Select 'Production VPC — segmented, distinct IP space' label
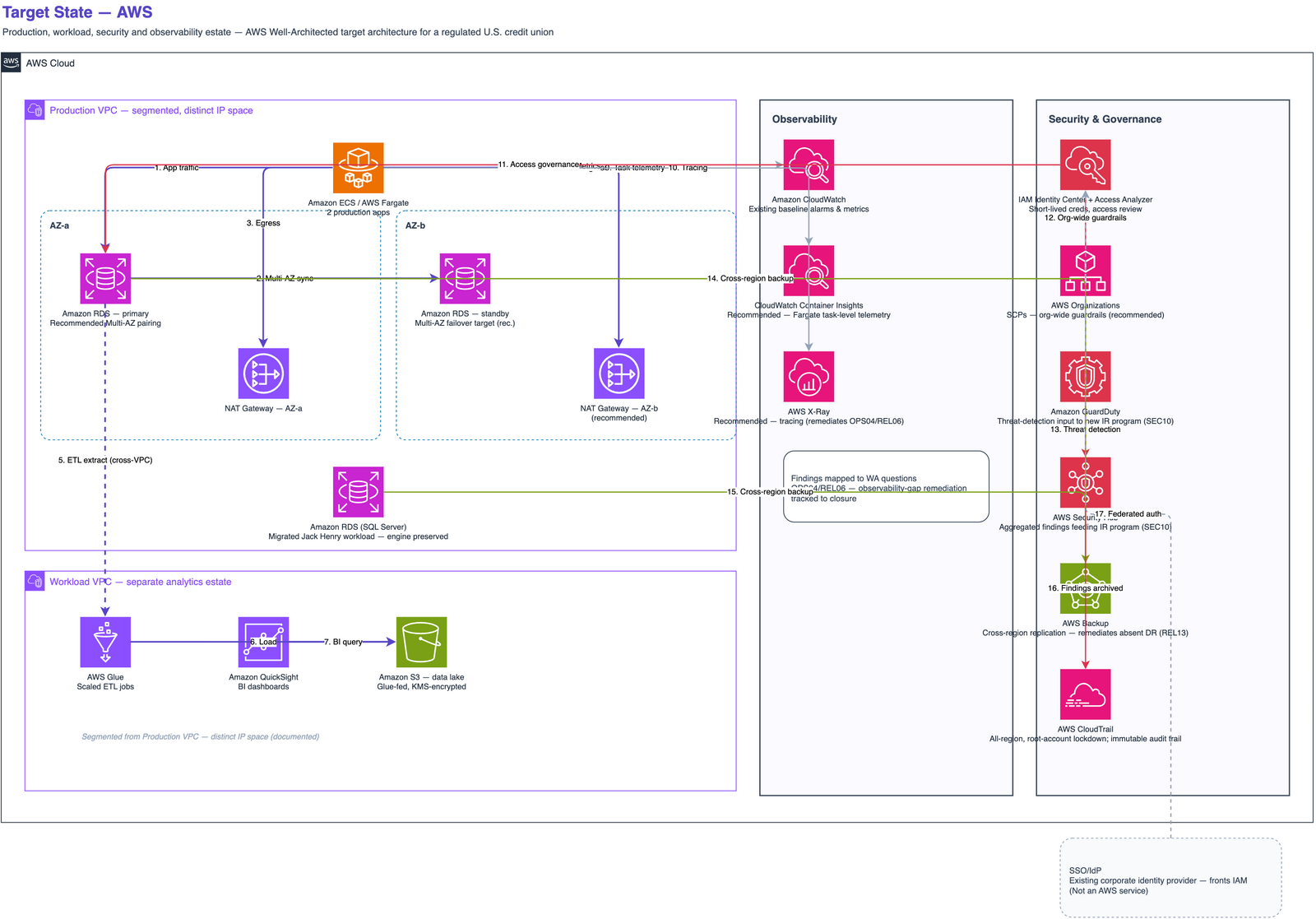Viewport: 1316px width, 919px height. click(x=151, y=110)
